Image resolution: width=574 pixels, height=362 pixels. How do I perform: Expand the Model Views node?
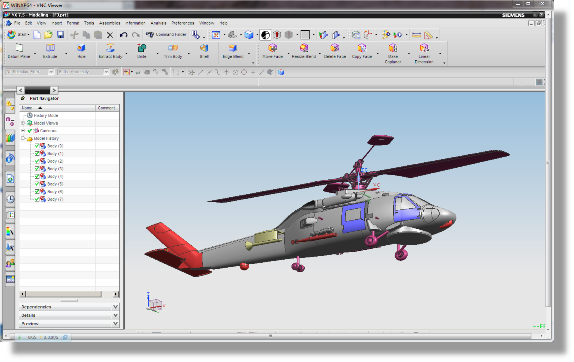click(23, 123)
